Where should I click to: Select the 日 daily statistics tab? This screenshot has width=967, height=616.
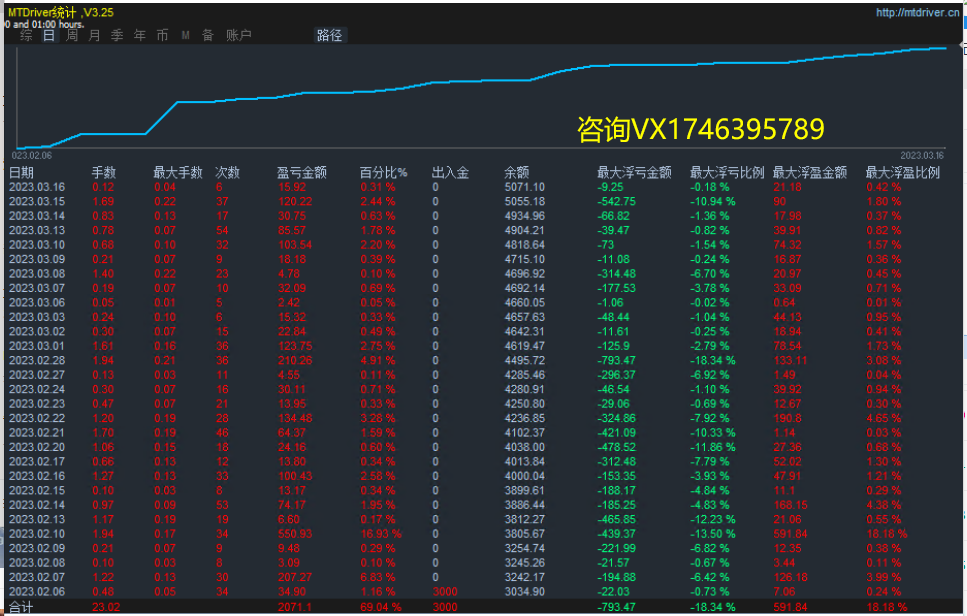[x=49, y=35]
